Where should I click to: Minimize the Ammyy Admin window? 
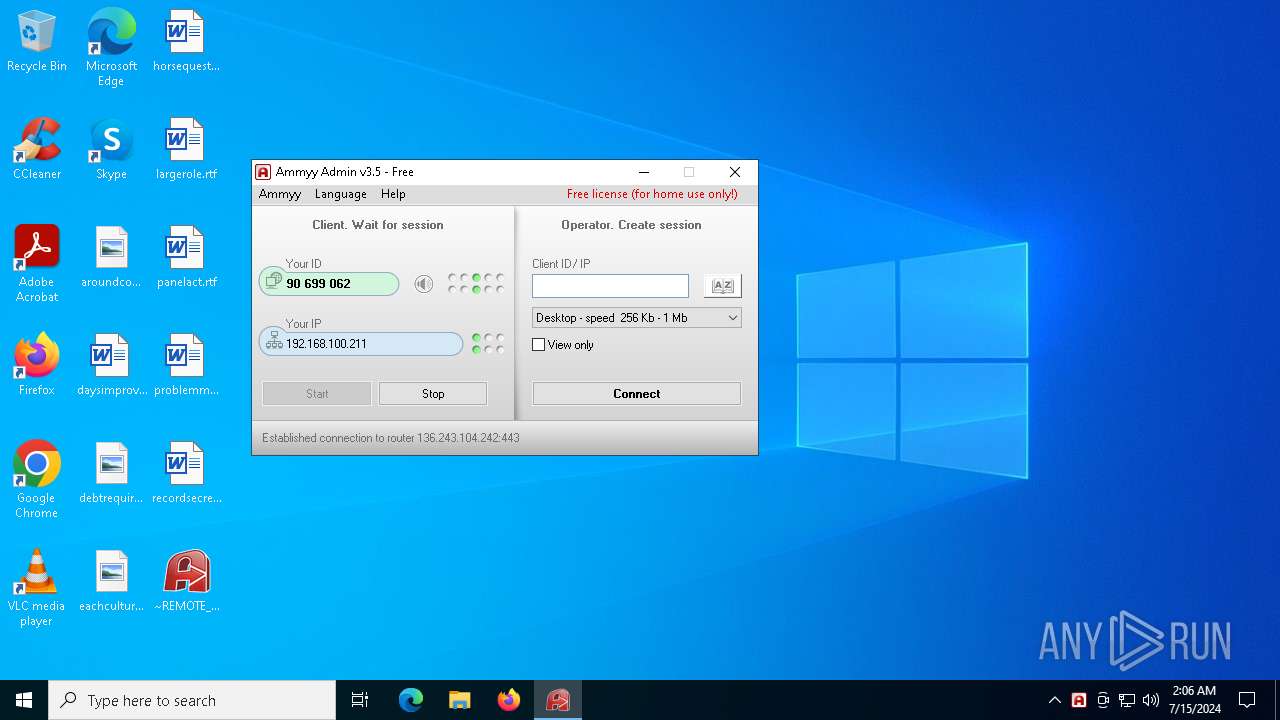[644, 172]
